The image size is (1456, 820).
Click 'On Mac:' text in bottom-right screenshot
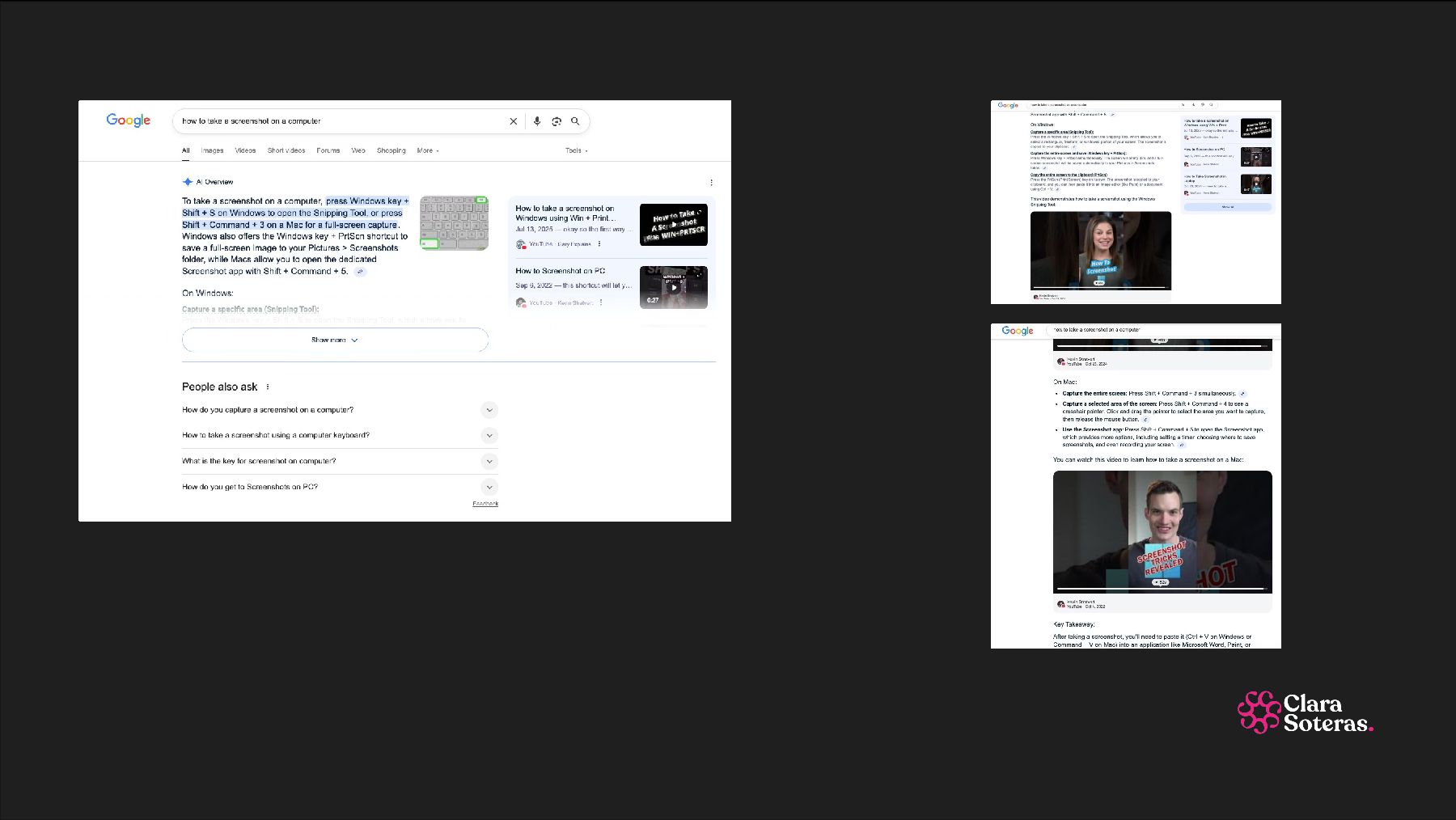[x=1065, y=382]
